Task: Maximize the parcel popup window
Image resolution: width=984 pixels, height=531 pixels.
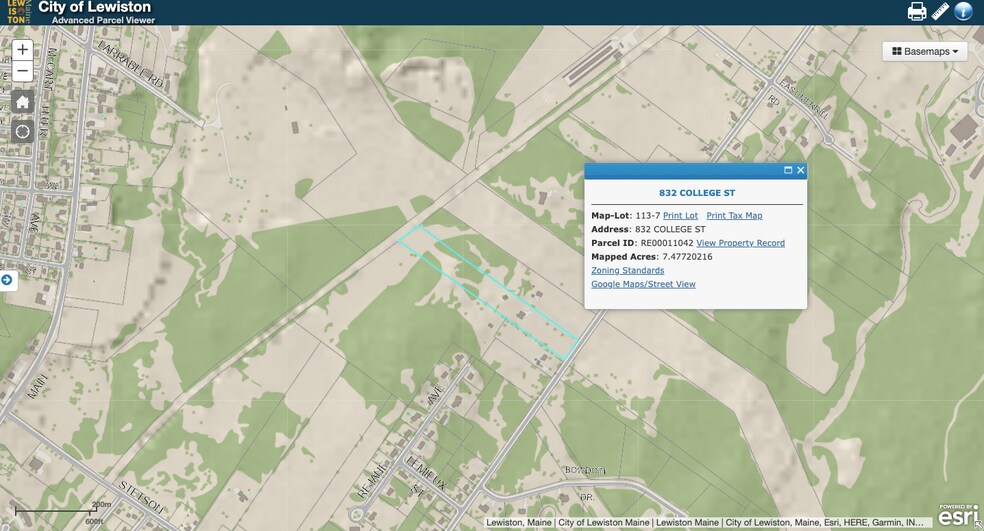Action: point(788,170)
